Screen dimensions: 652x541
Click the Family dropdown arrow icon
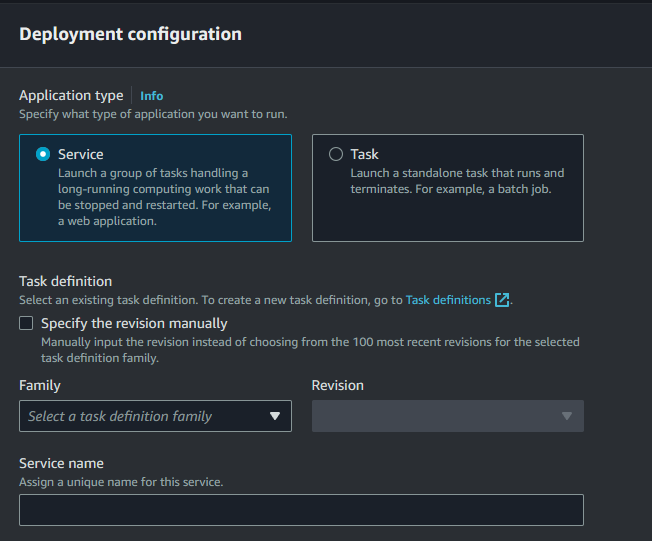pos(274,416)
